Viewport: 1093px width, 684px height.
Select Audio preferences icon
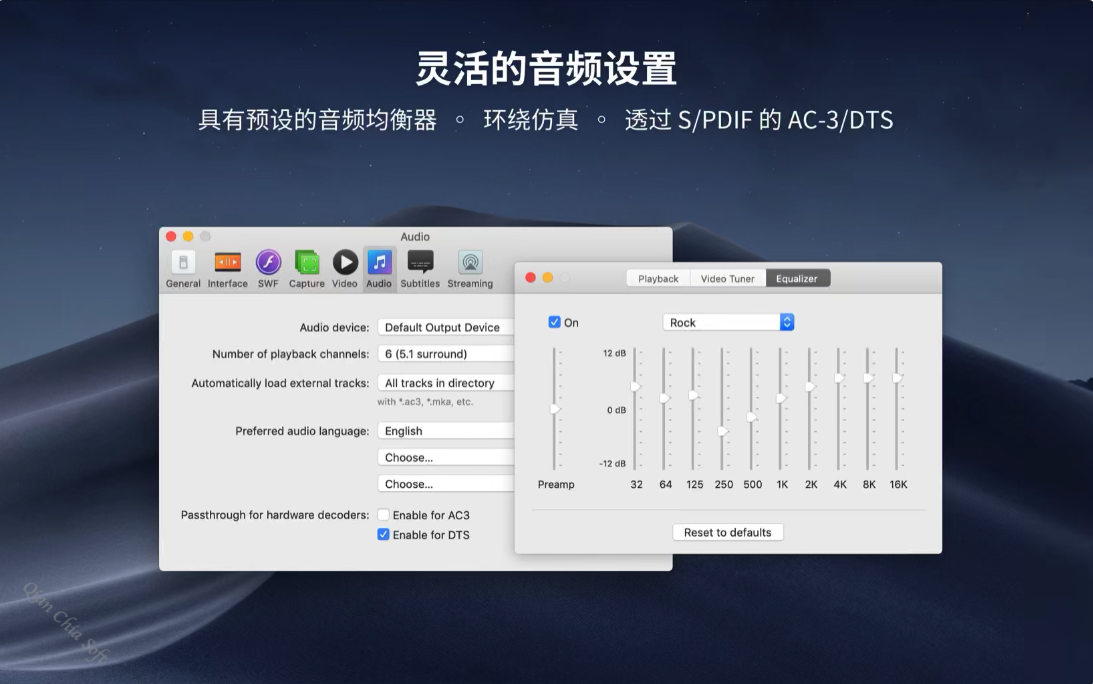pyautogui.click(x=379, y=269)
